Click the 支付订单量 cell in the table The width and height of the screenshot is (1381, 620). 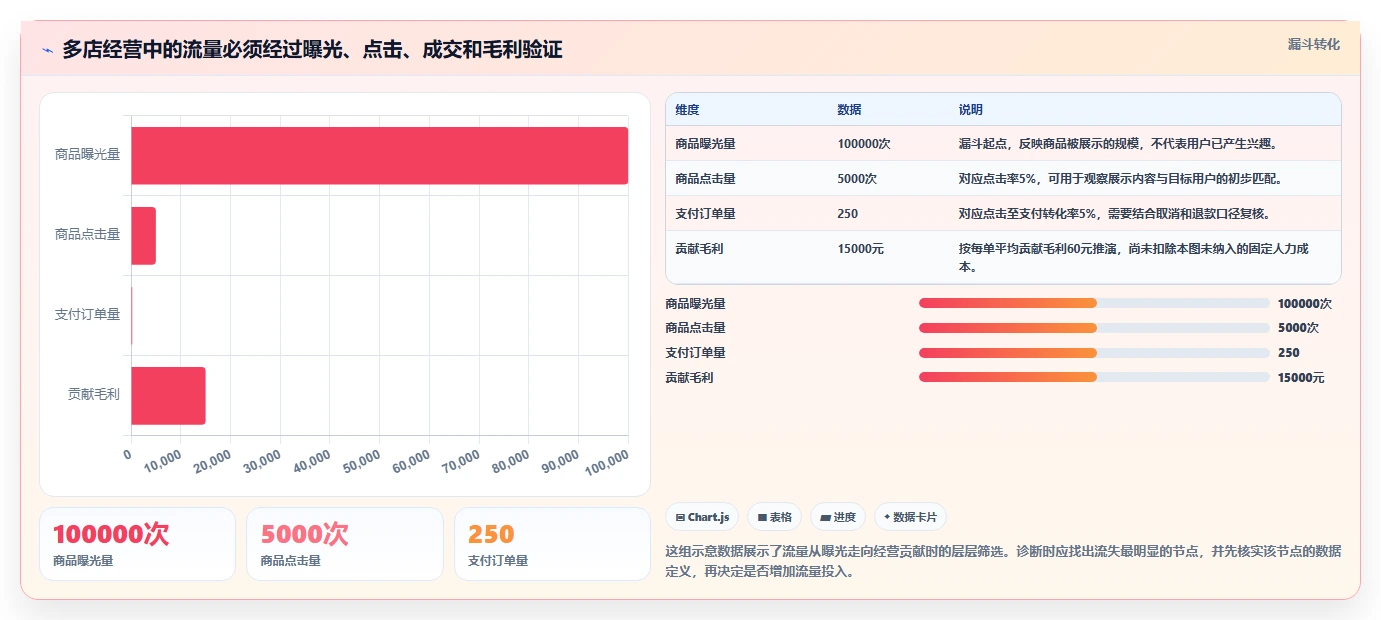[x=705, y=214]
